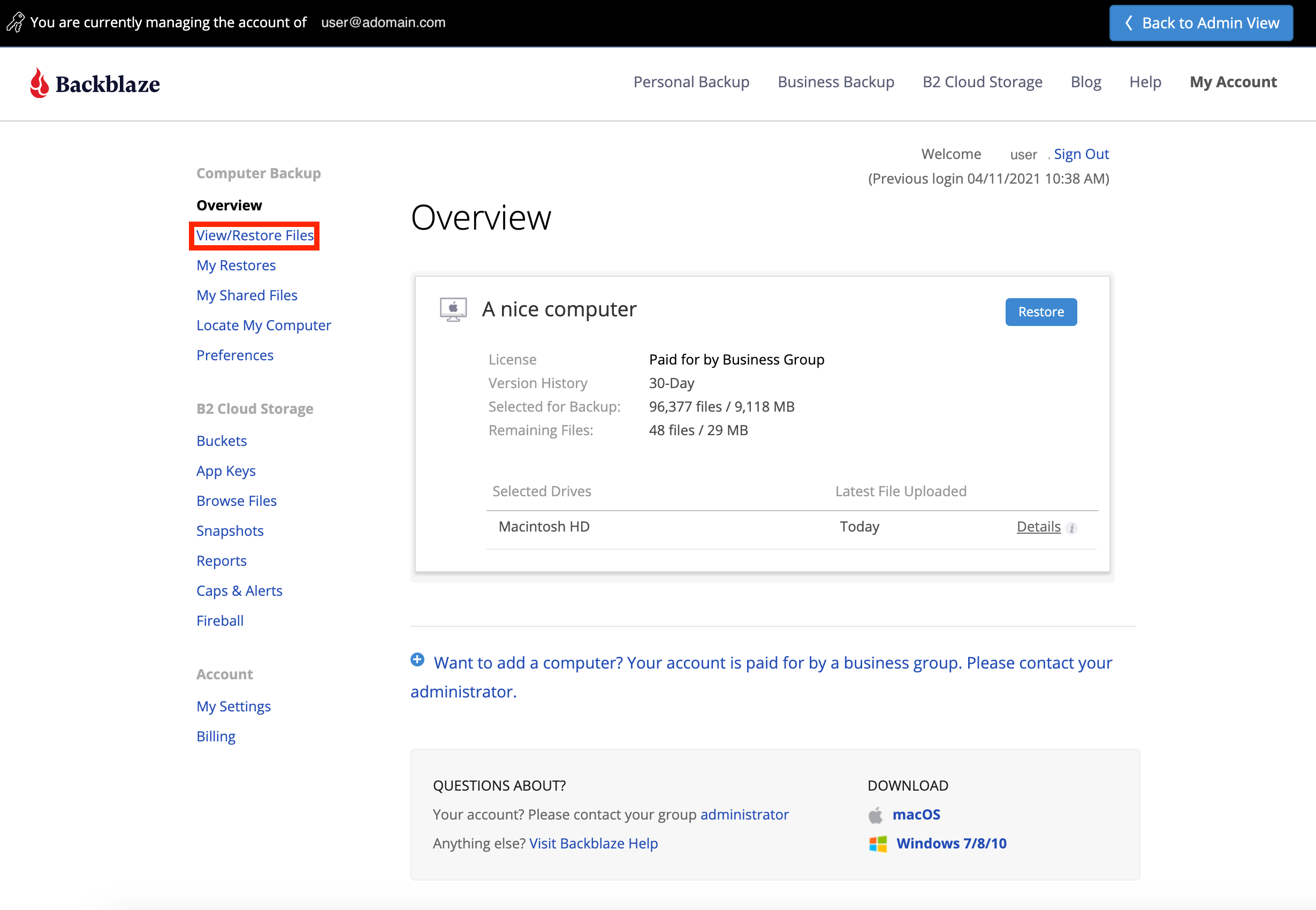Screen dimensions: 1316x910
Task: Select Overview in the sidebar
Action: (x=229, y=205)
